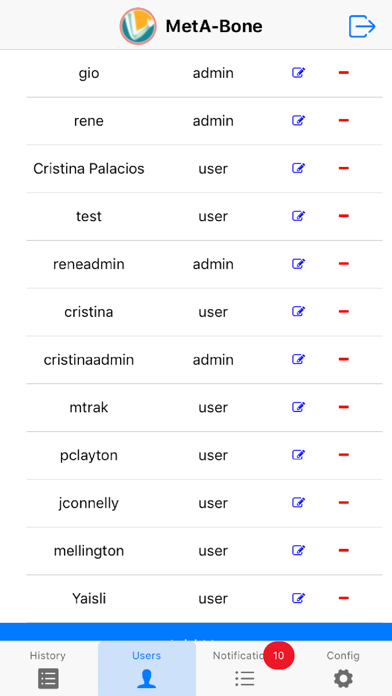Delete the cristina user row

point(344,312)
